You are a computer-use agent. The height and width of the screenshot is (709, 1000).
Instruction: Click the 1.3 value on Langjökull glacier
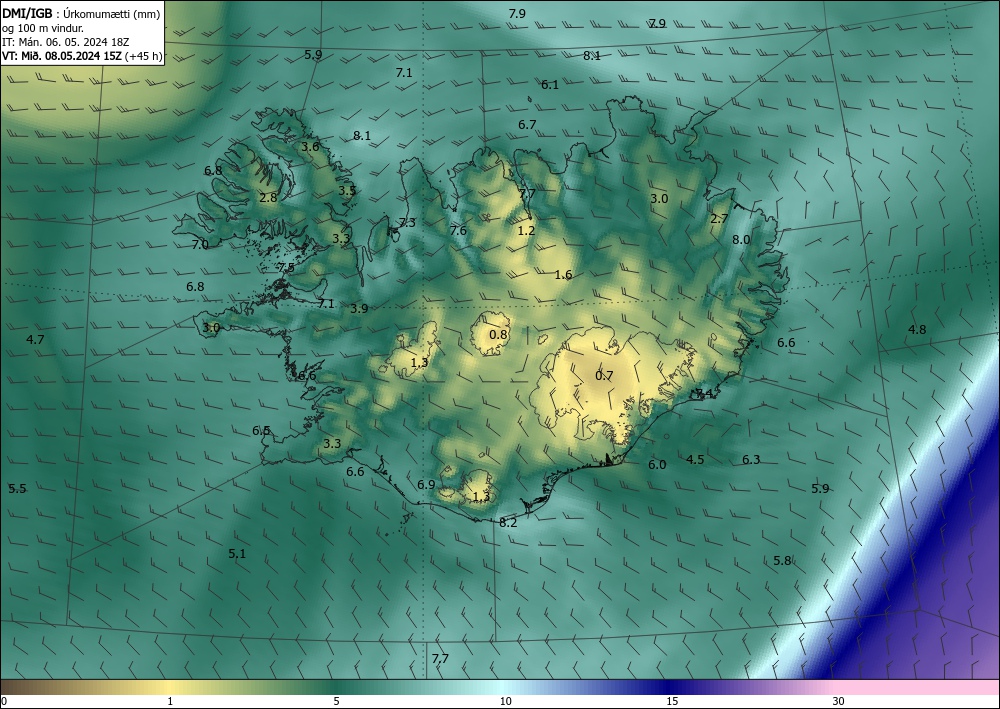tap(419, 363)
